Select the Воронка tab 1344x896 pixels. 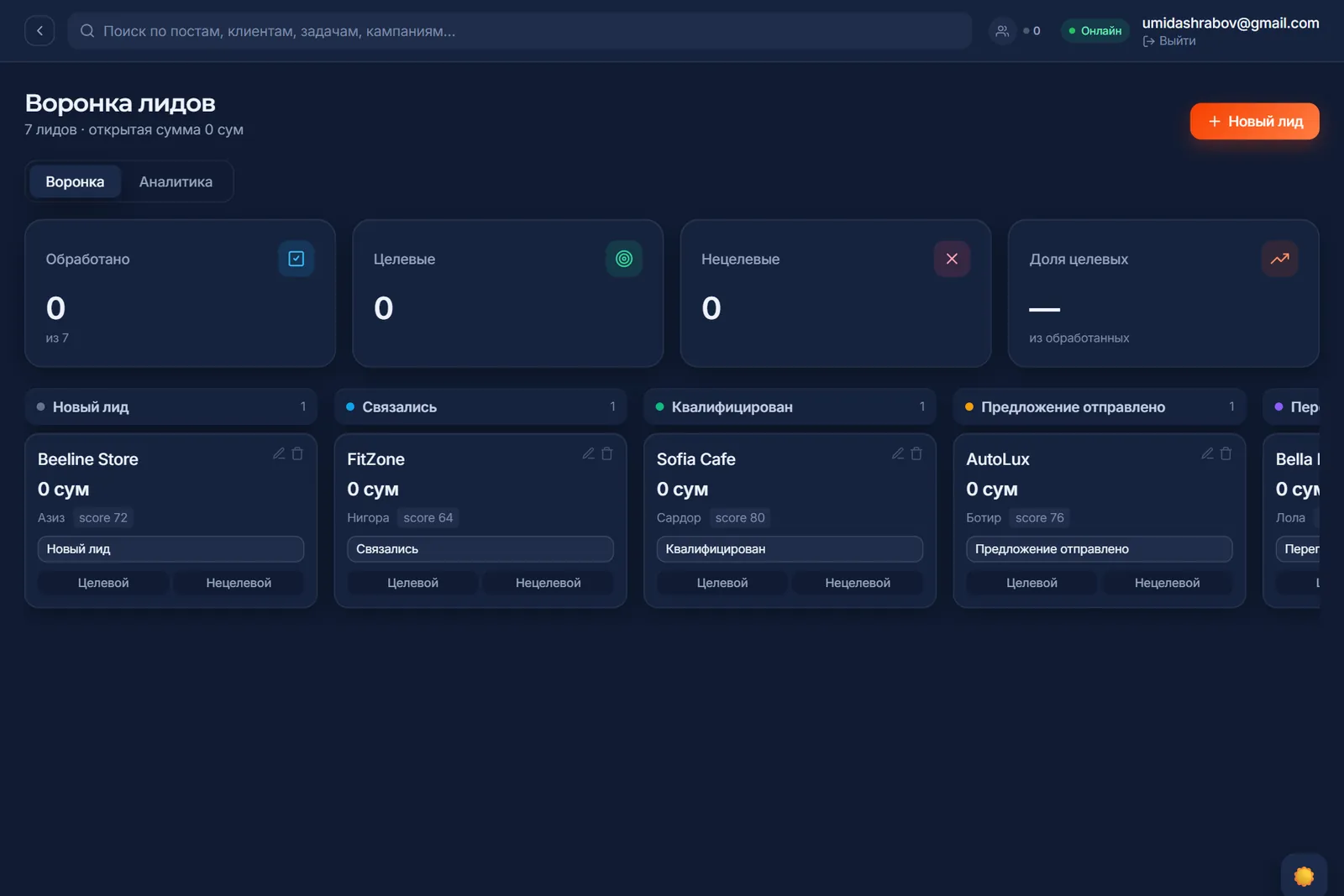[75, 181]
